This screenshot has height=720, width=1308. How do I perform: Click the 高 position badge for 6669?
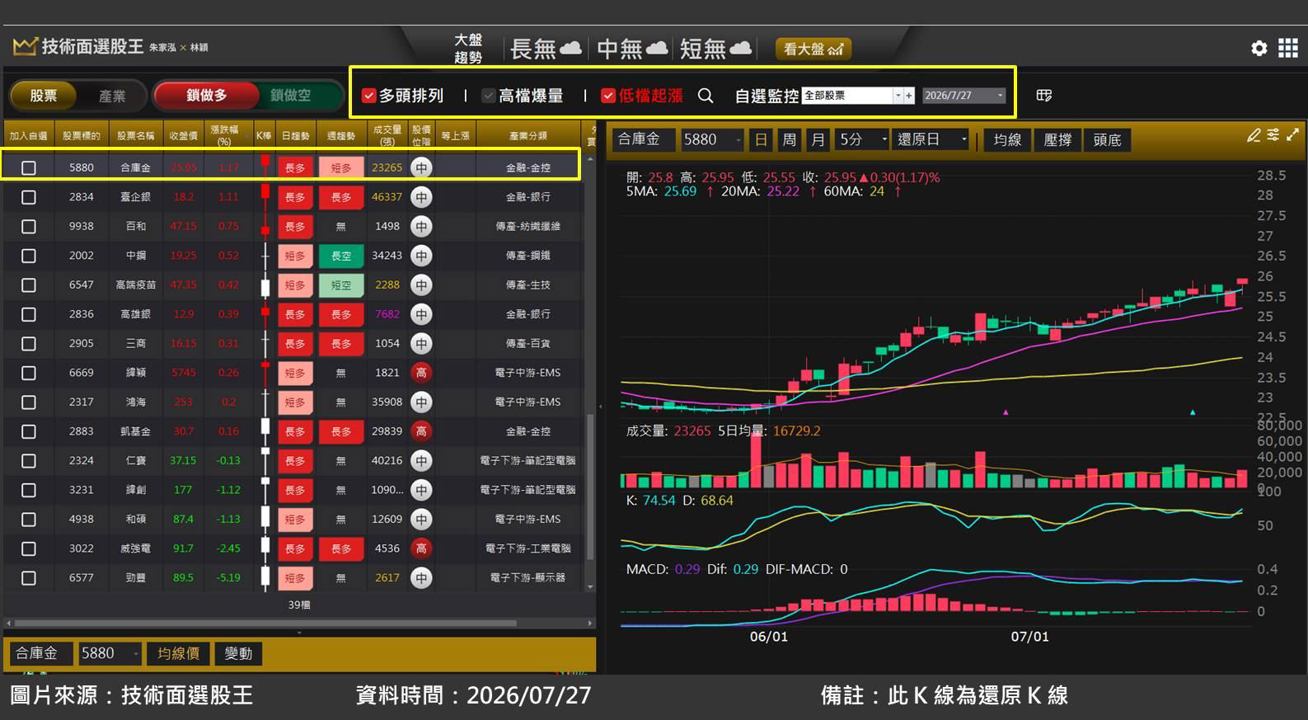421,373
